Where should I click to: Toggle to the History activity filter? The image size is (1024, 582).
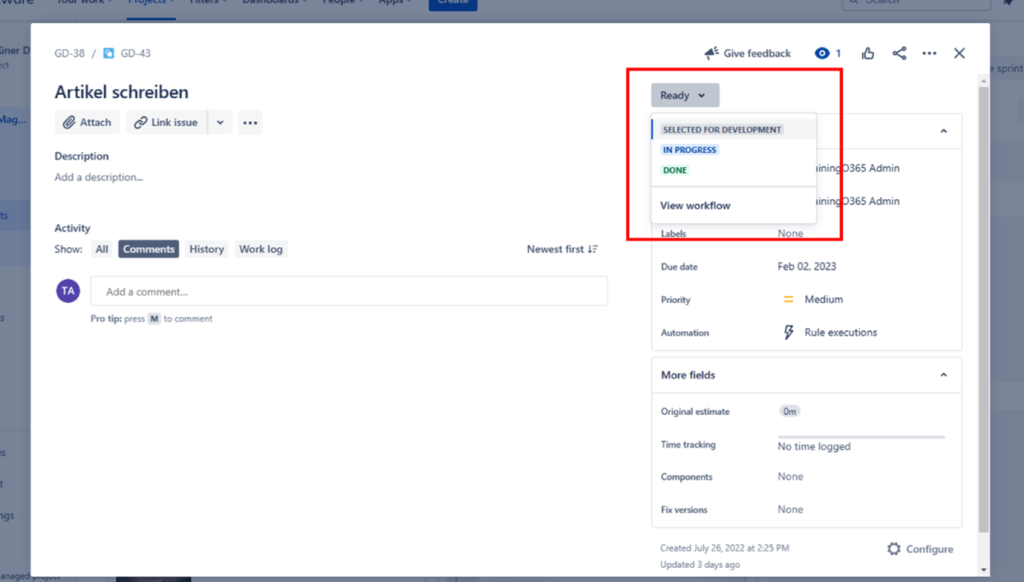tap(206, 249)
